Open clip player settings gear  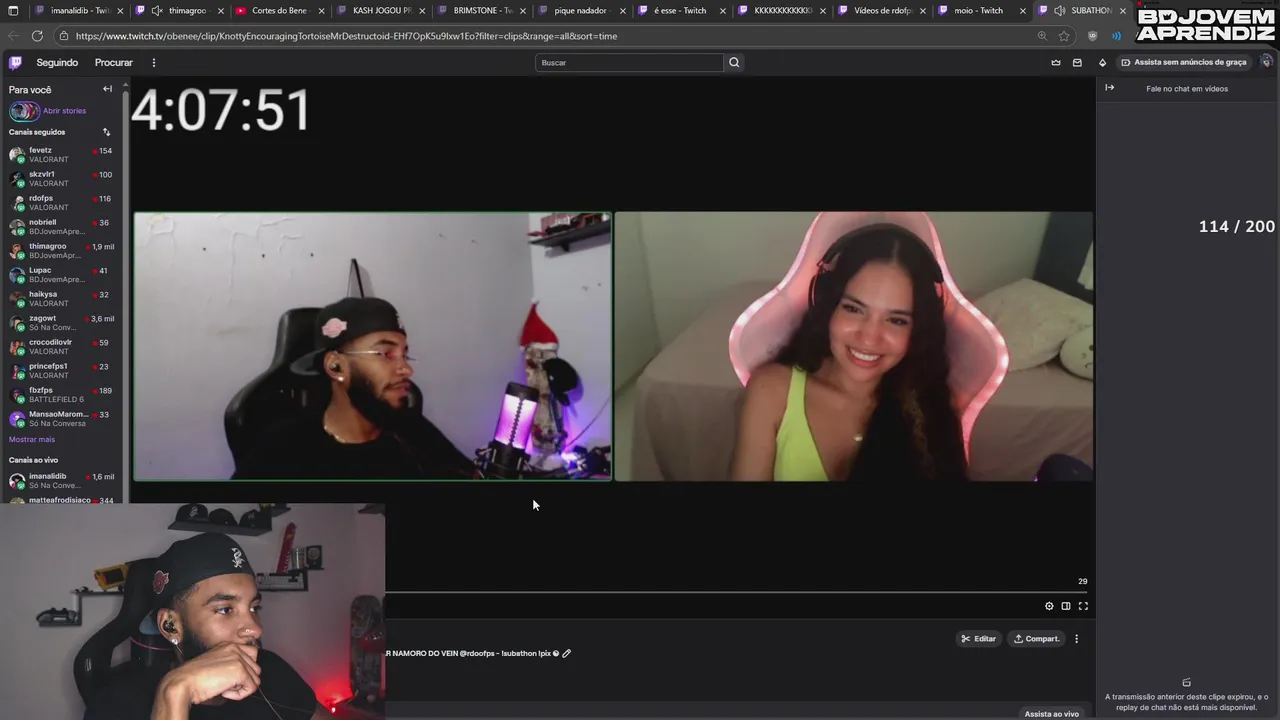click(x=1049, y=606)
